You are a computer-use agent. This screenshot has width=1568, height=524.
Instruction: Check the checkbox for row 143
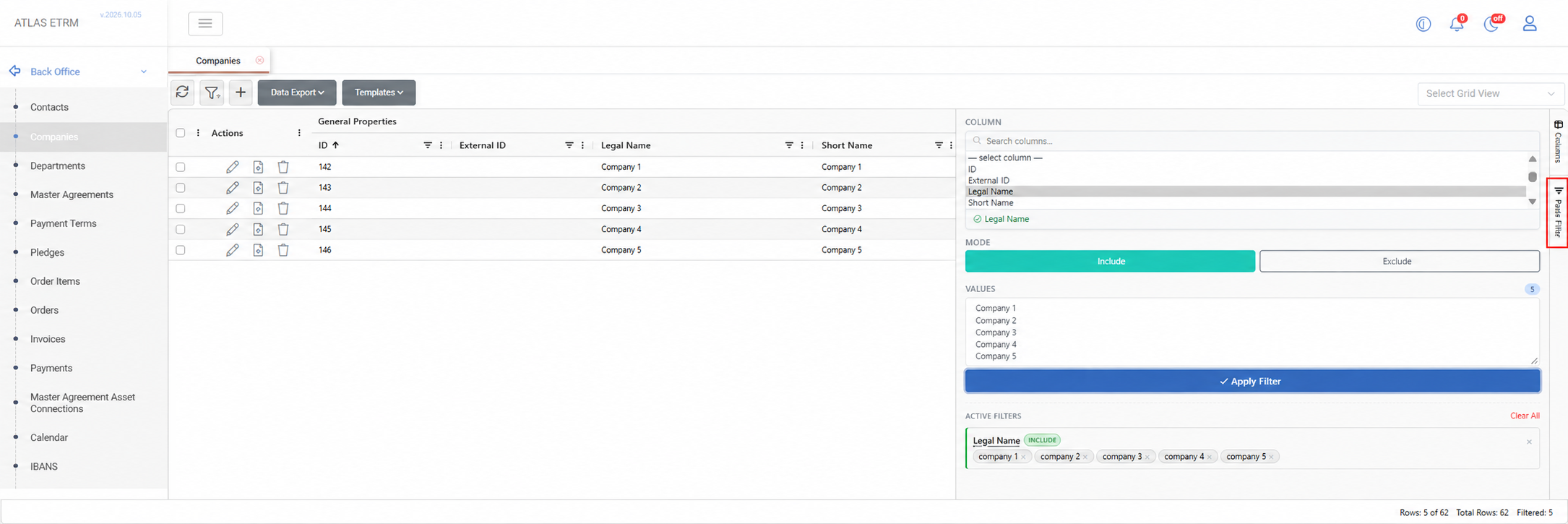(181, 188)
